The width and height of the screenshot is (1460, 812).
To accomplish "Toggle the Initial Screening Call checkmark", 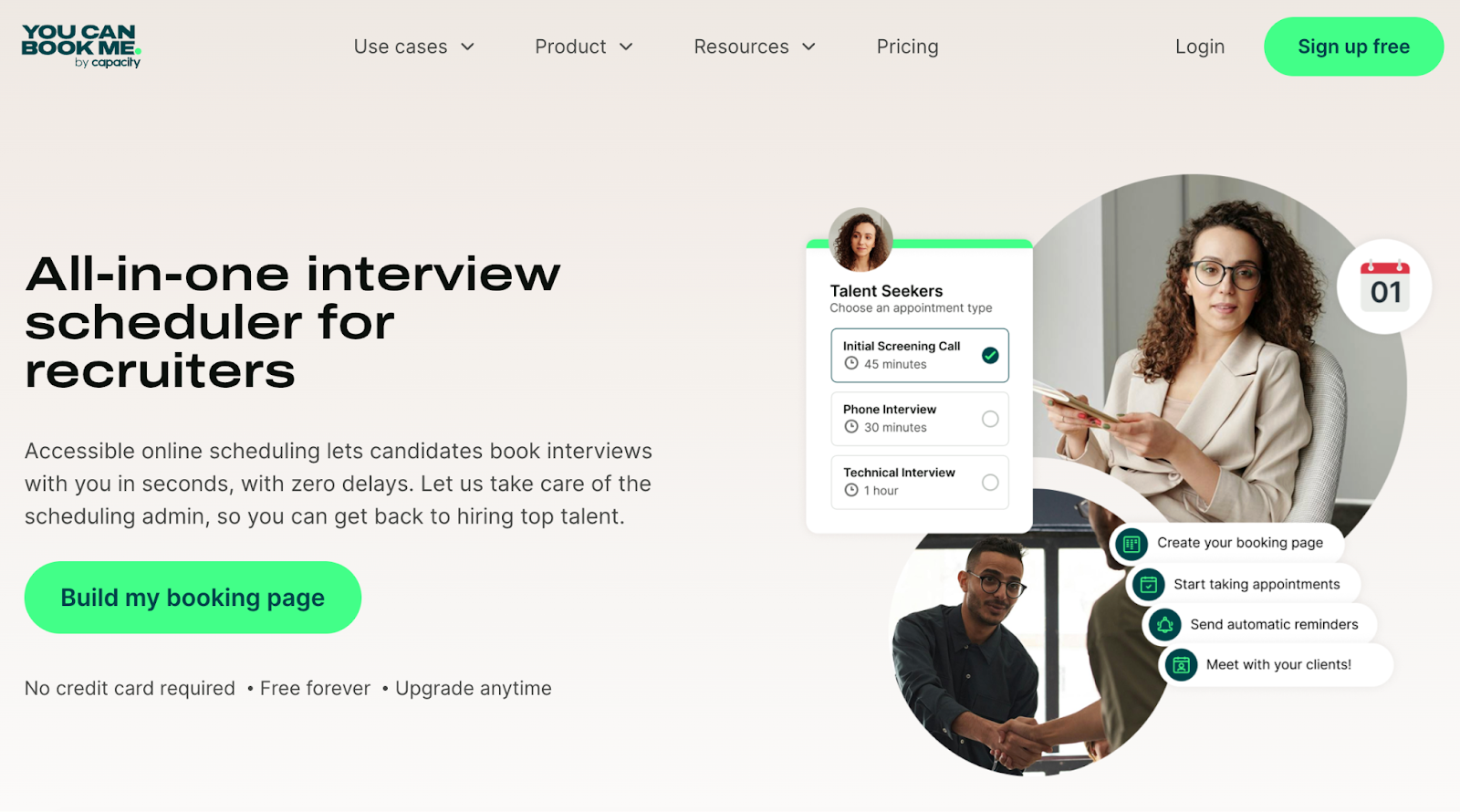I will point(990,356).
